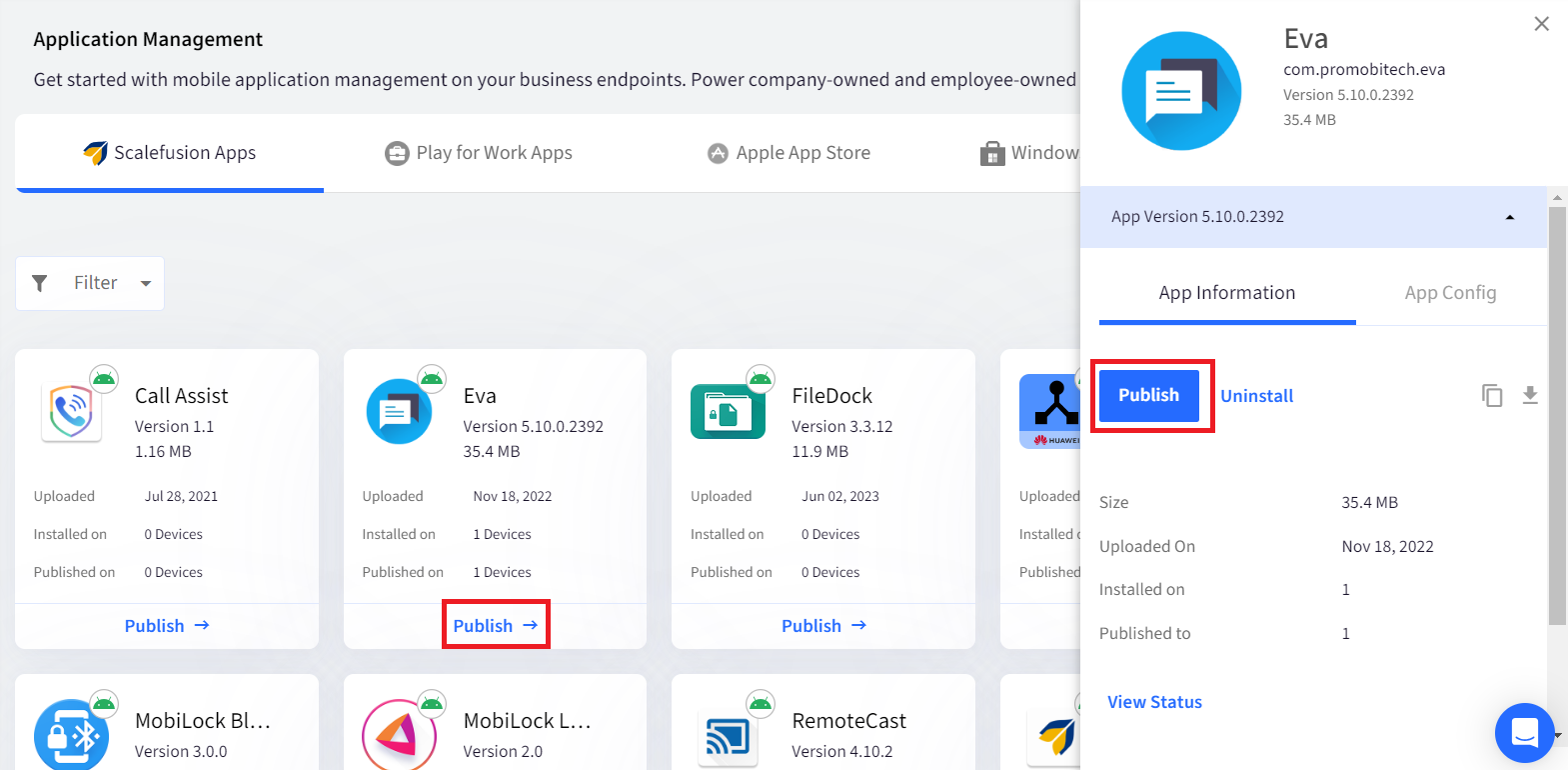Viewport: 1568px width, 770px height.
Task: Click Android badge on Call Assist card
Action: 104,378
